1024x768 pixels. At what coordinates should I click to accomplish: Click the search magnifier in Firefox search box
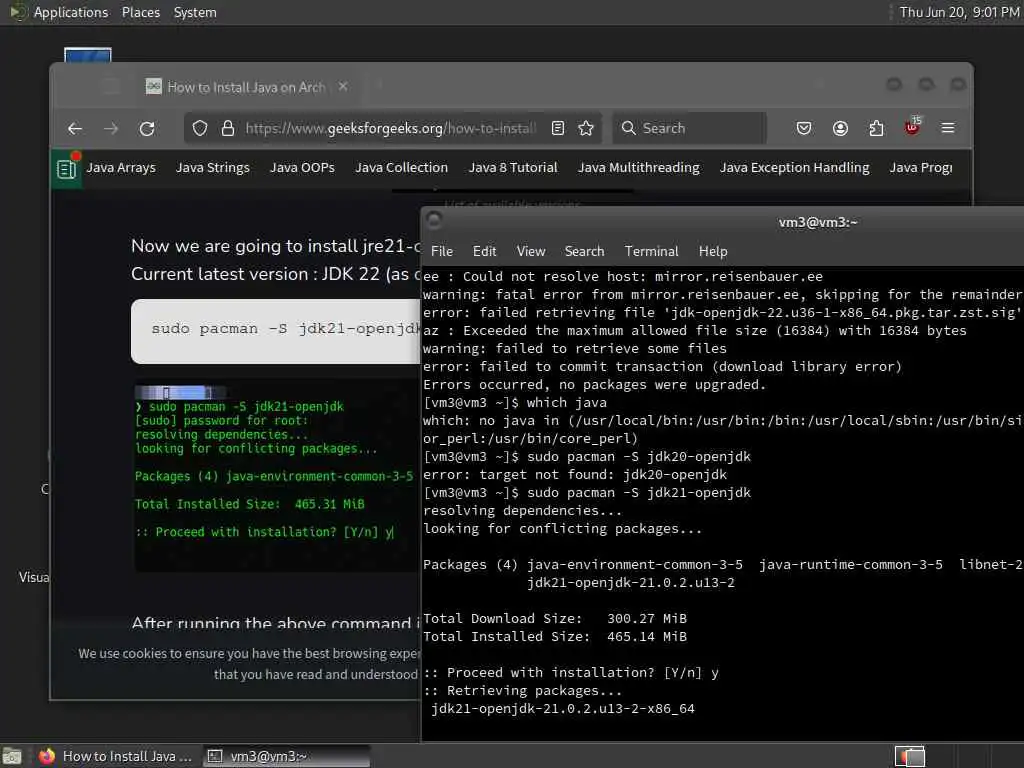click(x=628, y=128)
